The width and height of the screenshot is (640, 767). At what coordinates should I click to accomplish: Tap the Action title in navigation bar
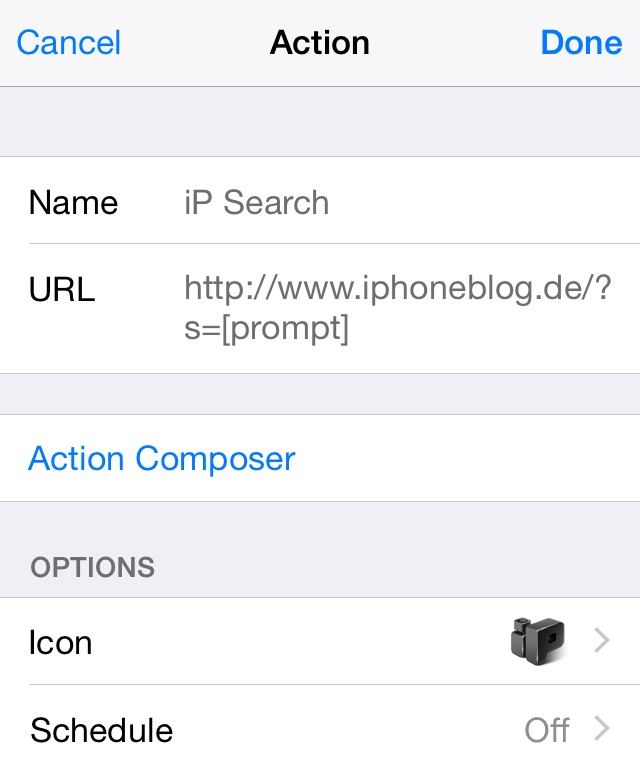pyautogui.click(x=320, y=43)
